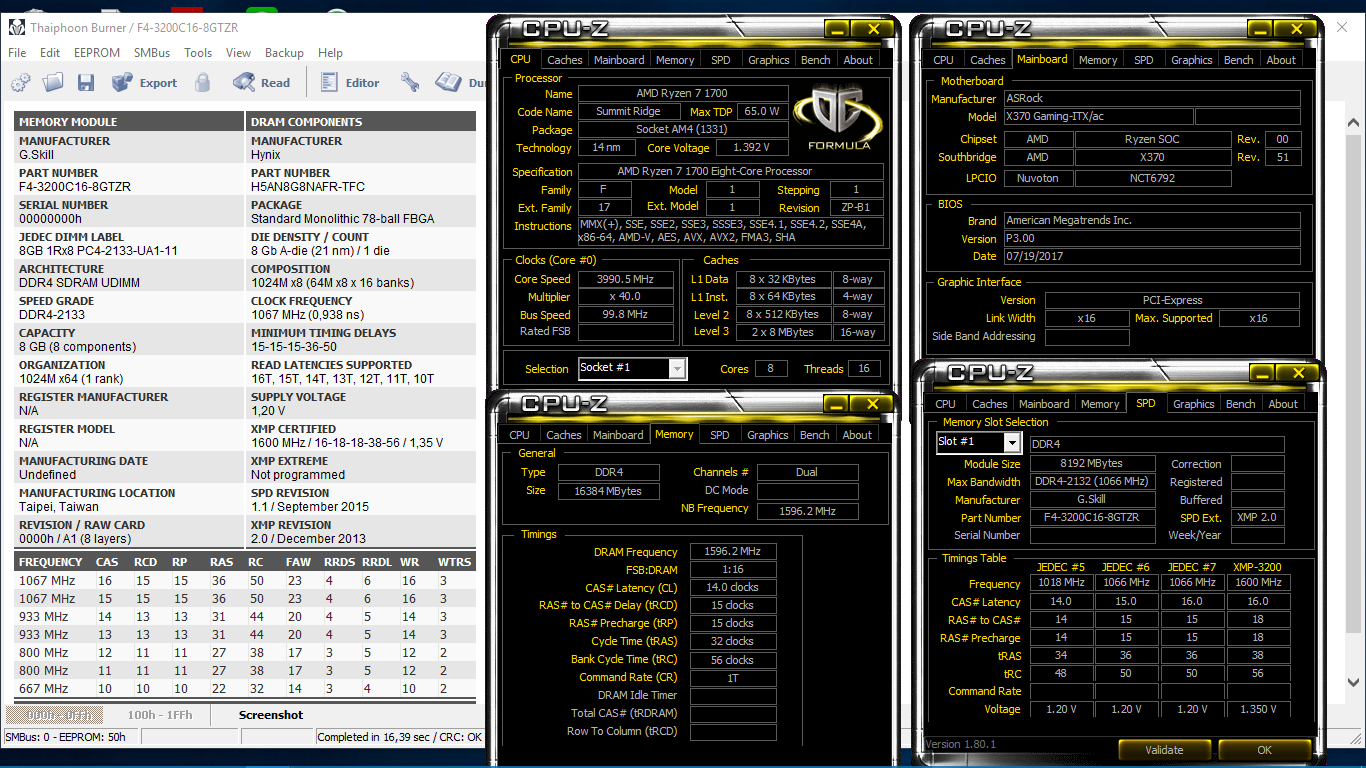Open the Backup menu
Viewport: 1366px width, 768px height.
[284, 53]
